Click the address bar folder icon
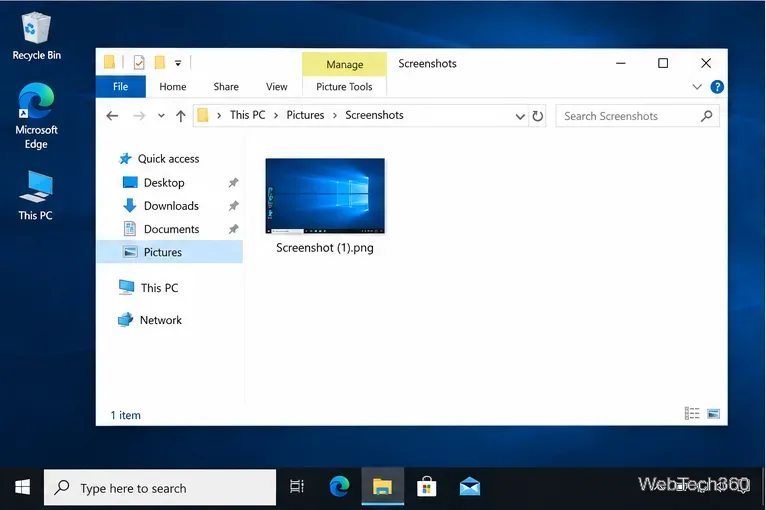 (202, 115)
